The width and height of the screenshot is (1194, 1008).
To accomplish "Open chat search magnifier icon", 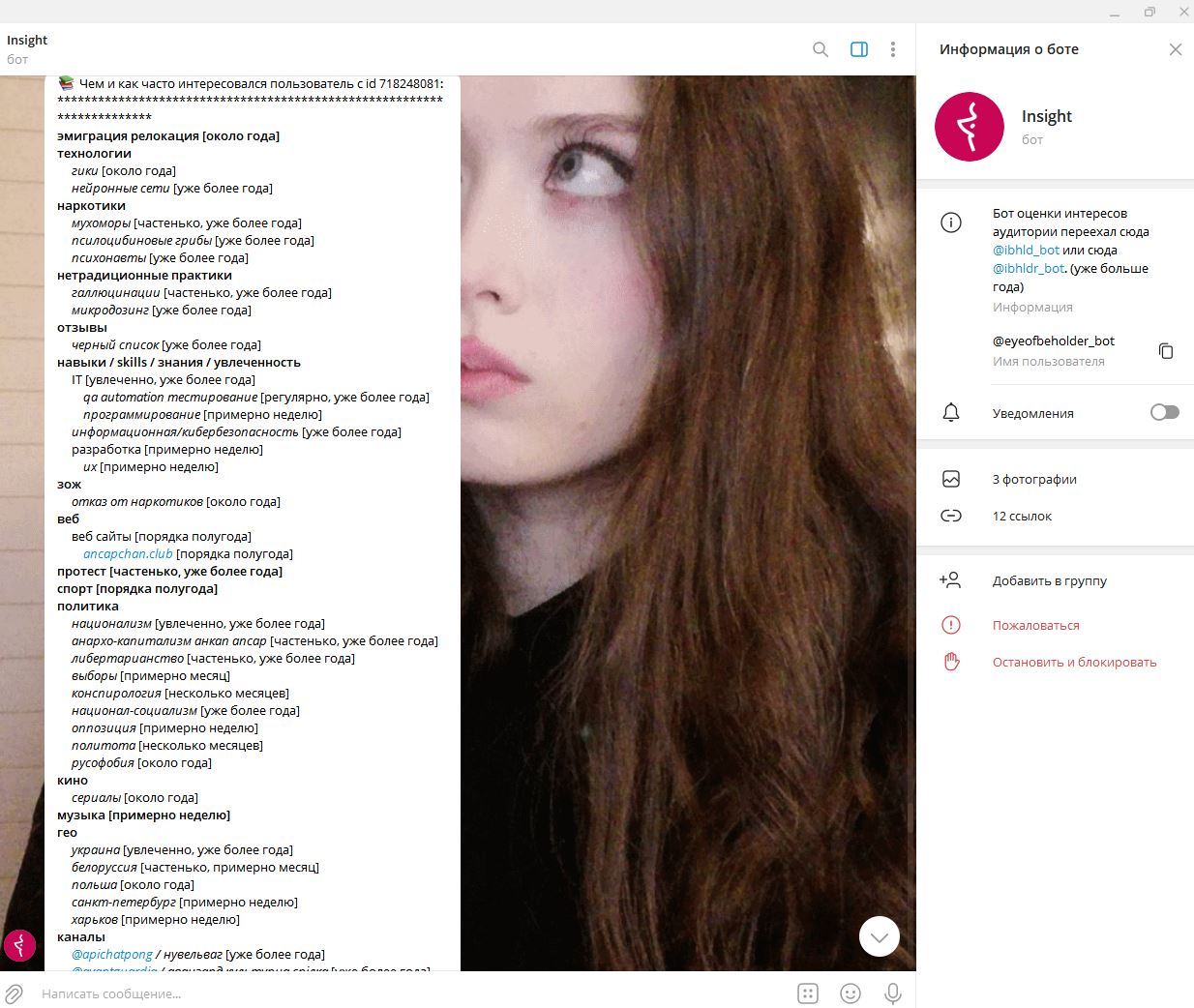I will 821,49.
